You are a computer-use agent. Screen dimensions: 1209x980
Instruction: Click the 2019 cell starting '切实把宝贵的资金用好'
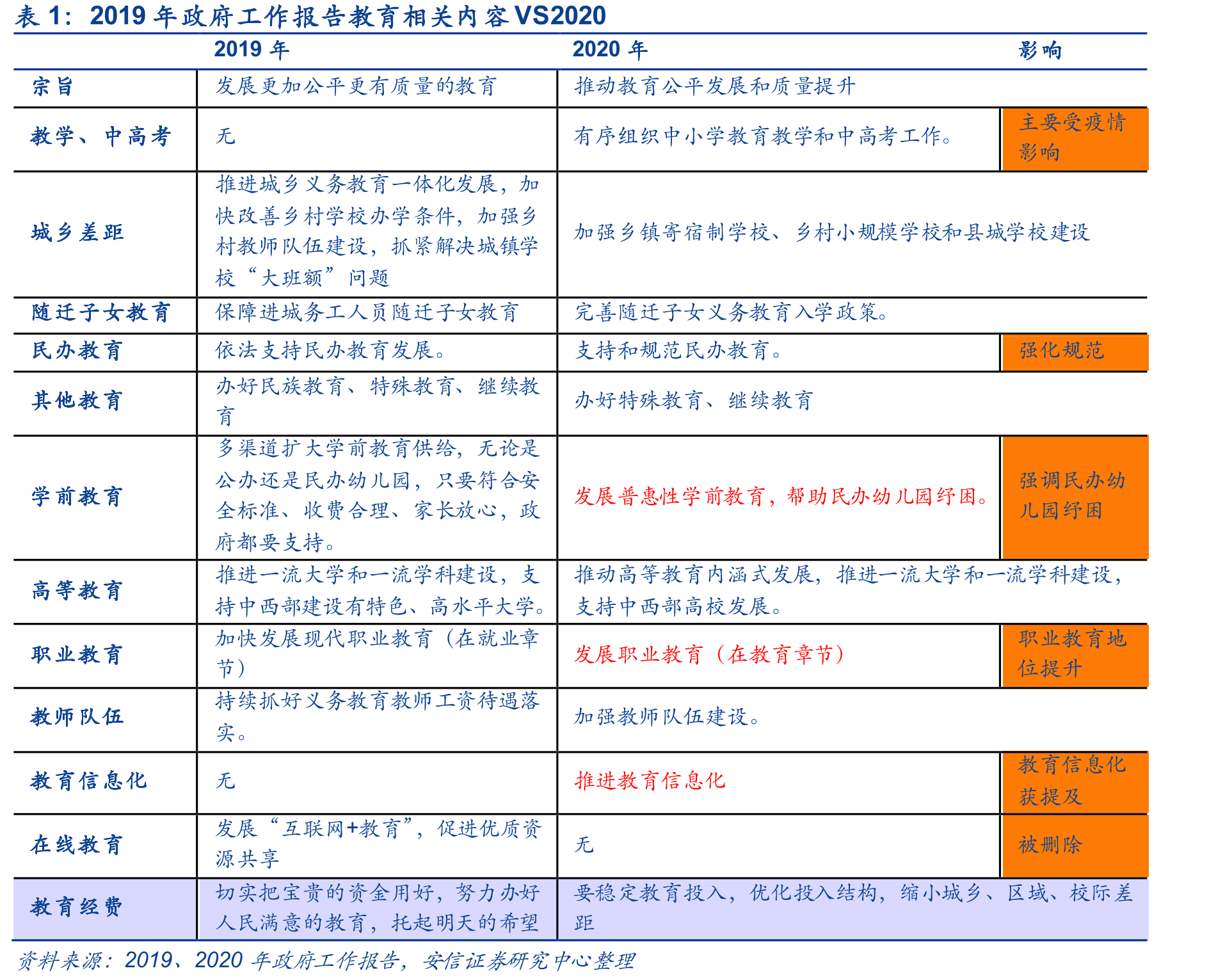[x=378, y=908]
